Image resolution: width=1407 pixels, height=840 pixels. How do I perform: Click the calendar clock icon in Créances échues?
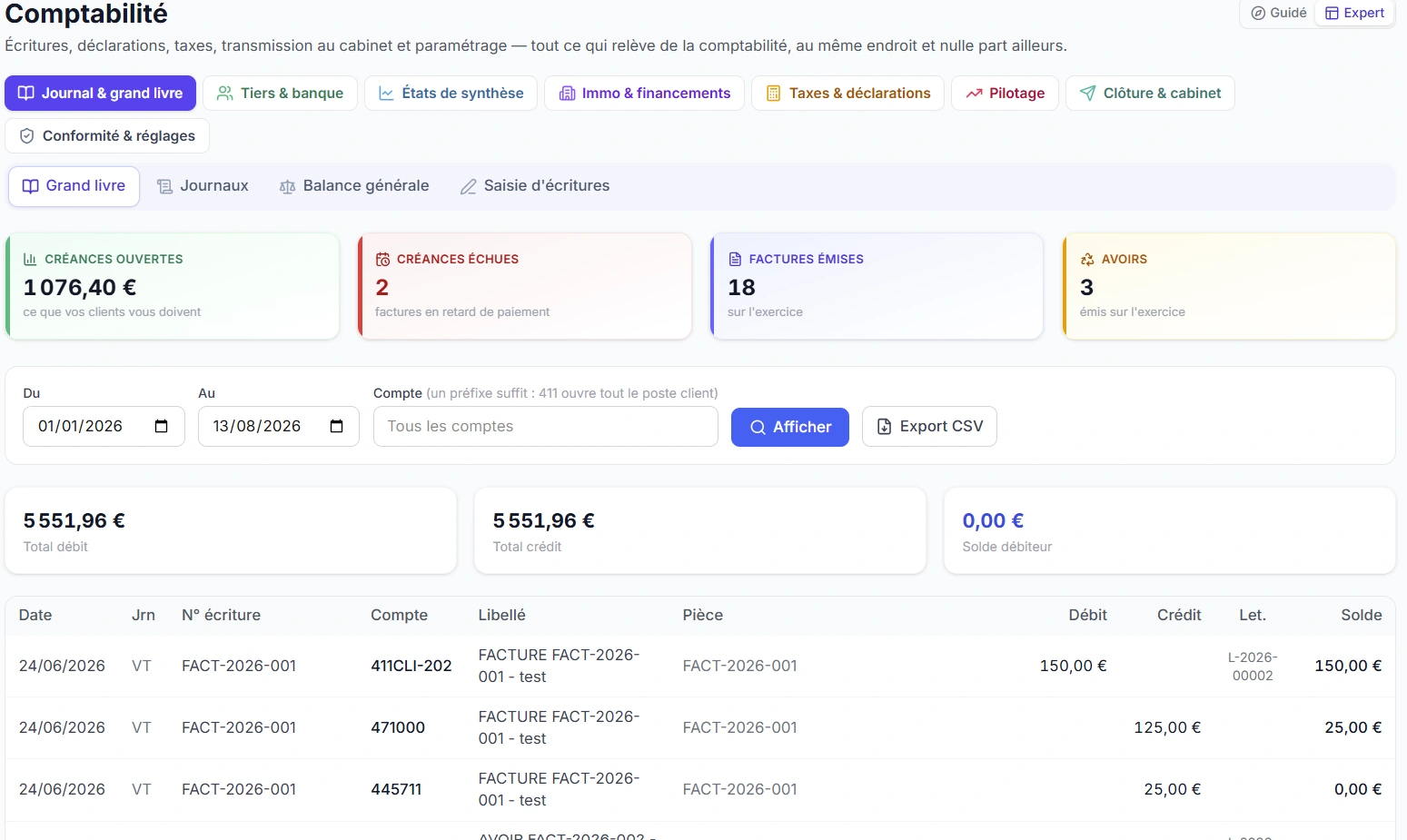coord(382,259)
